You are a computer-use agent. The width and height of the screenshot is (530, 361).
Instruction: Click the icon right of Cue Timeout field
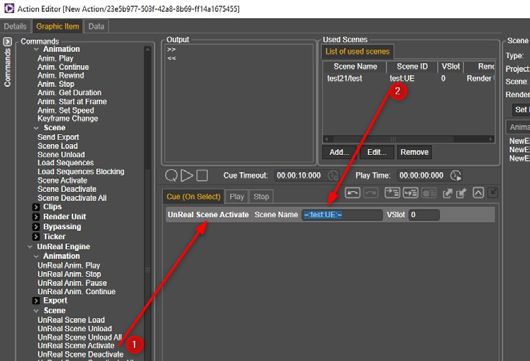tap(333, 175)
